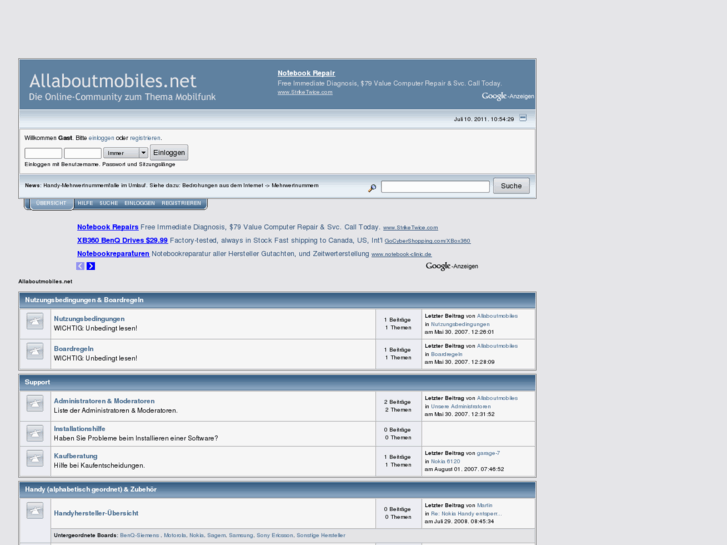Screen dimensions: 727x545
Task: Open the Suche tab
Action: pos(108,203)
